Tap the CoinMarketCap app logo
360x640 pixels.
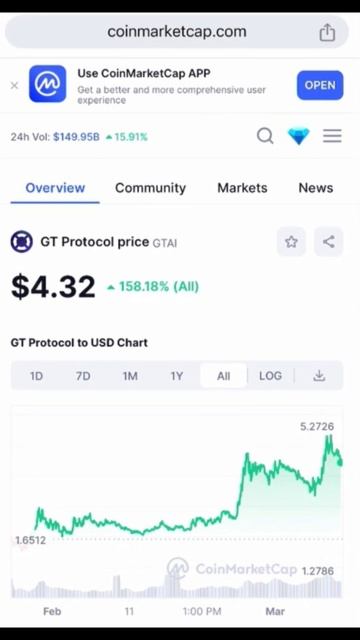47,84
